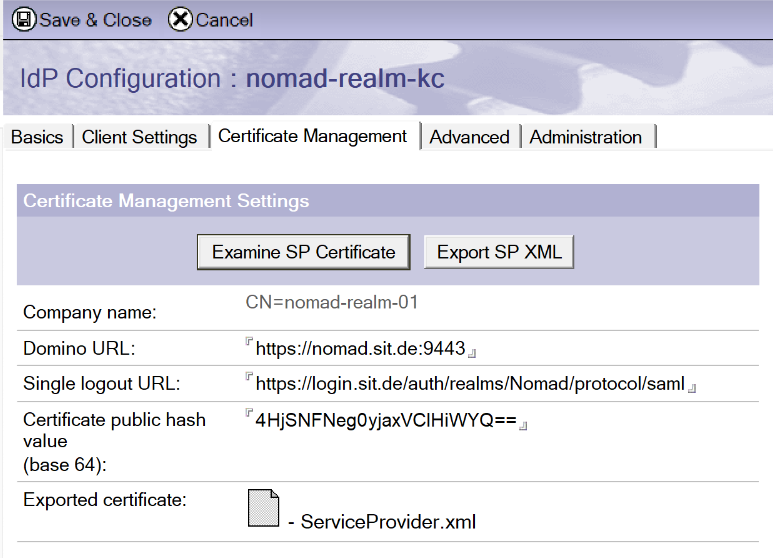Open the Client Settings tab

[139, 137]
